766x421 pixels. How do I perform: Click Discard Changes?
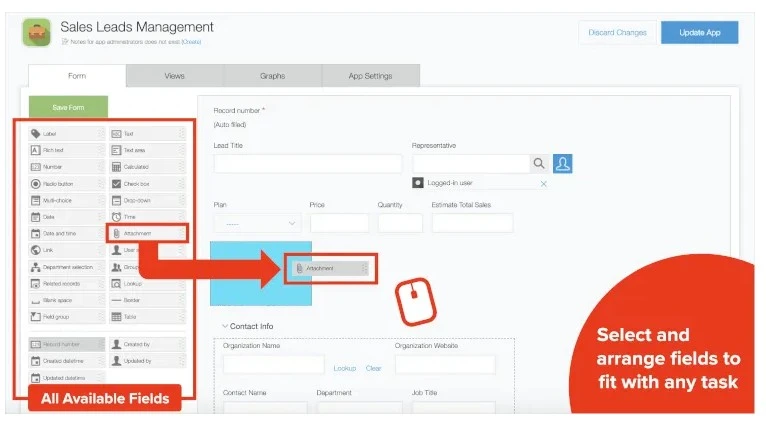[x=617, y=33]
